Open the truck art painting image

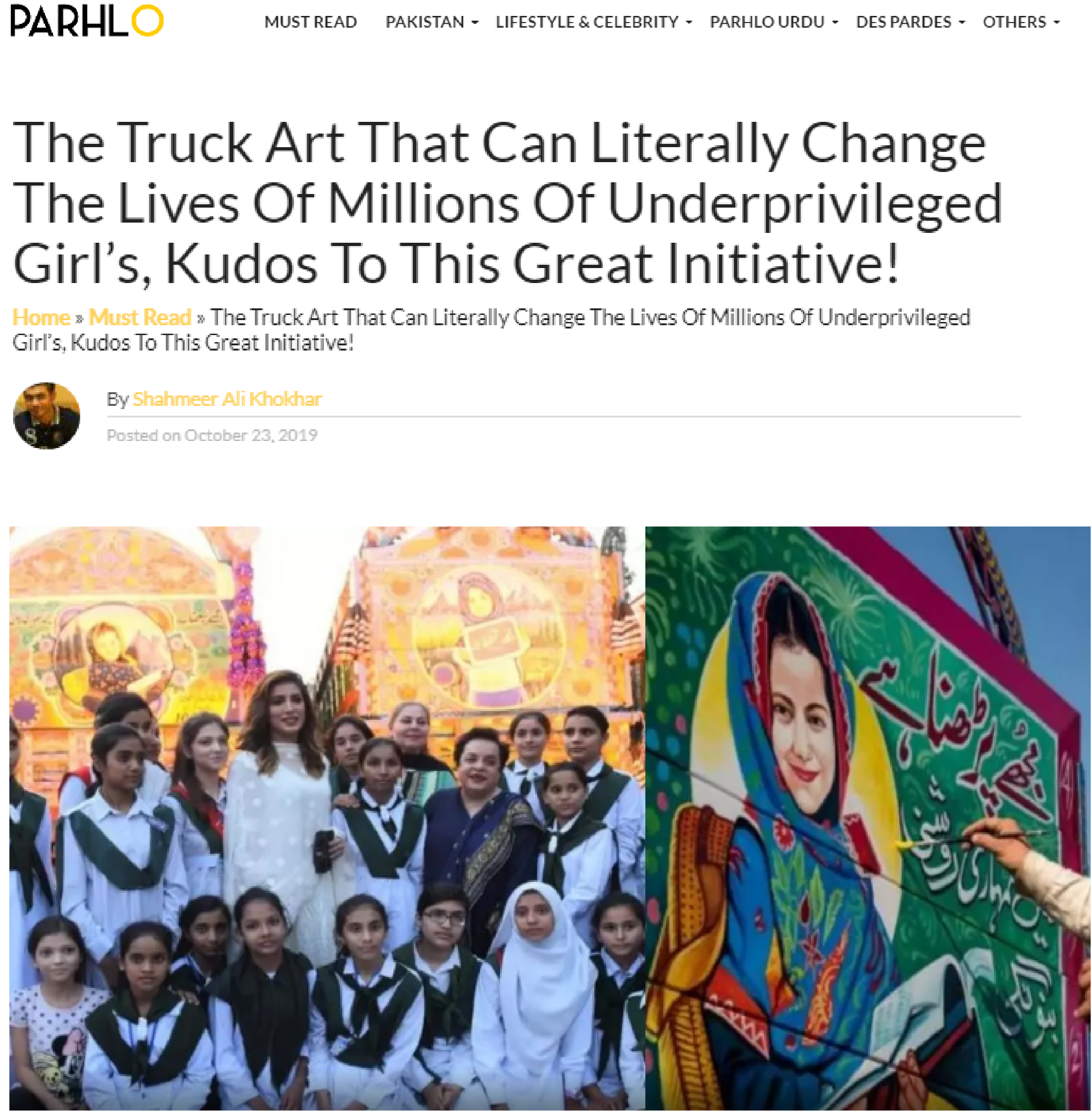click(868, 818)
